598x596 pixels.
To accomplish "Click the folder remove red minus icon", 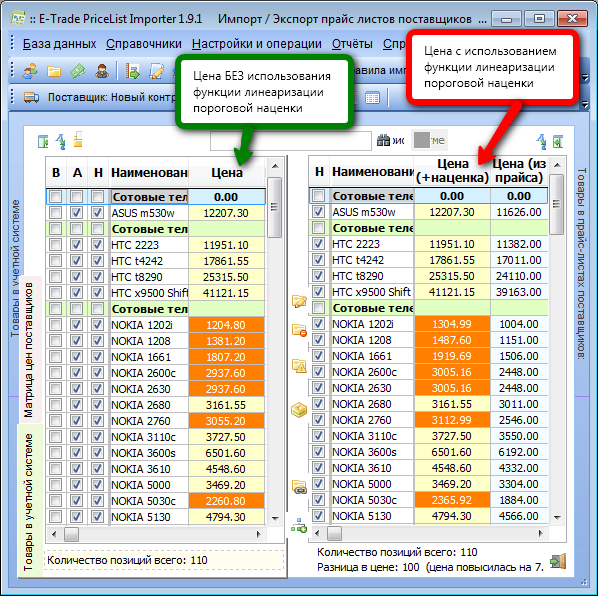I will click(299, 329).
